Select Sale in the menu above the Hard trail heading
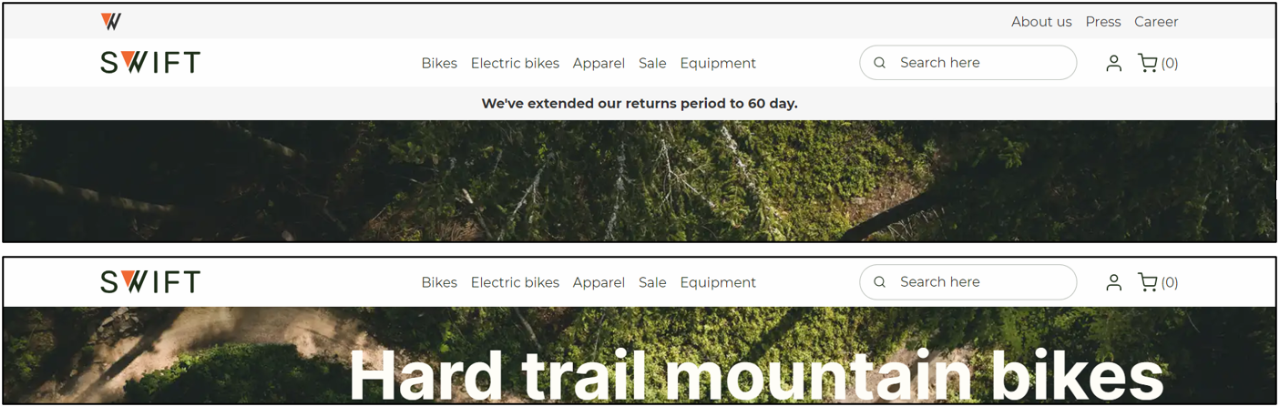1280x407 pixels. coord(652,282)
